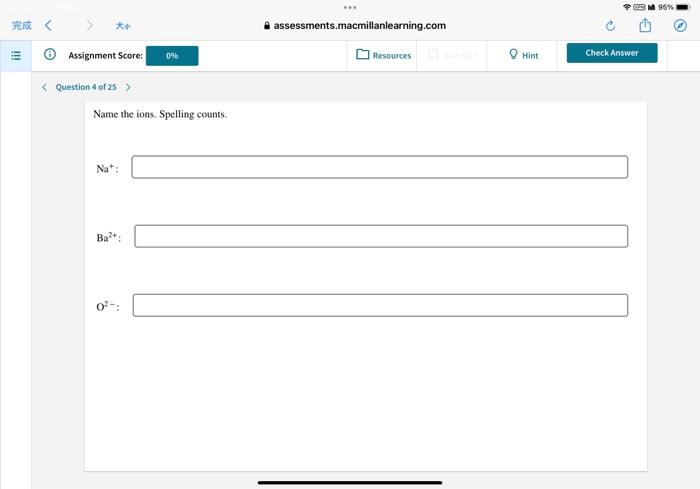Tap the Wi-Fi status icon
Viewport: 700px width, 489px height.
point(627,7)
